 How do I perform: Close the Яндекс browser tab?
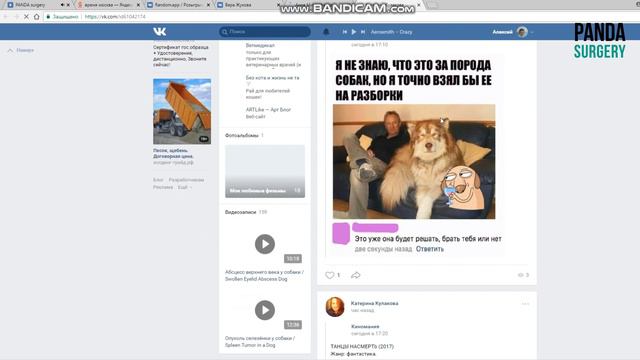click(x=138, y=5)
